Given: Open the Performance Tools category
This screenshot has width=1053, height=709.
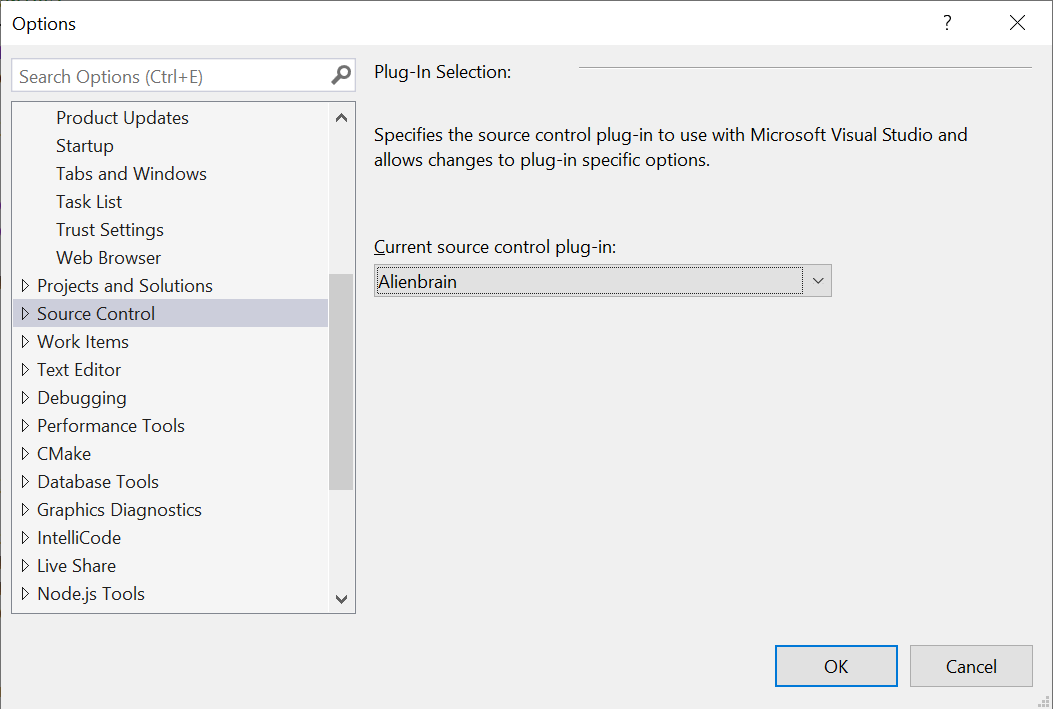Looking at the screenshot, I should pos(111,426).
